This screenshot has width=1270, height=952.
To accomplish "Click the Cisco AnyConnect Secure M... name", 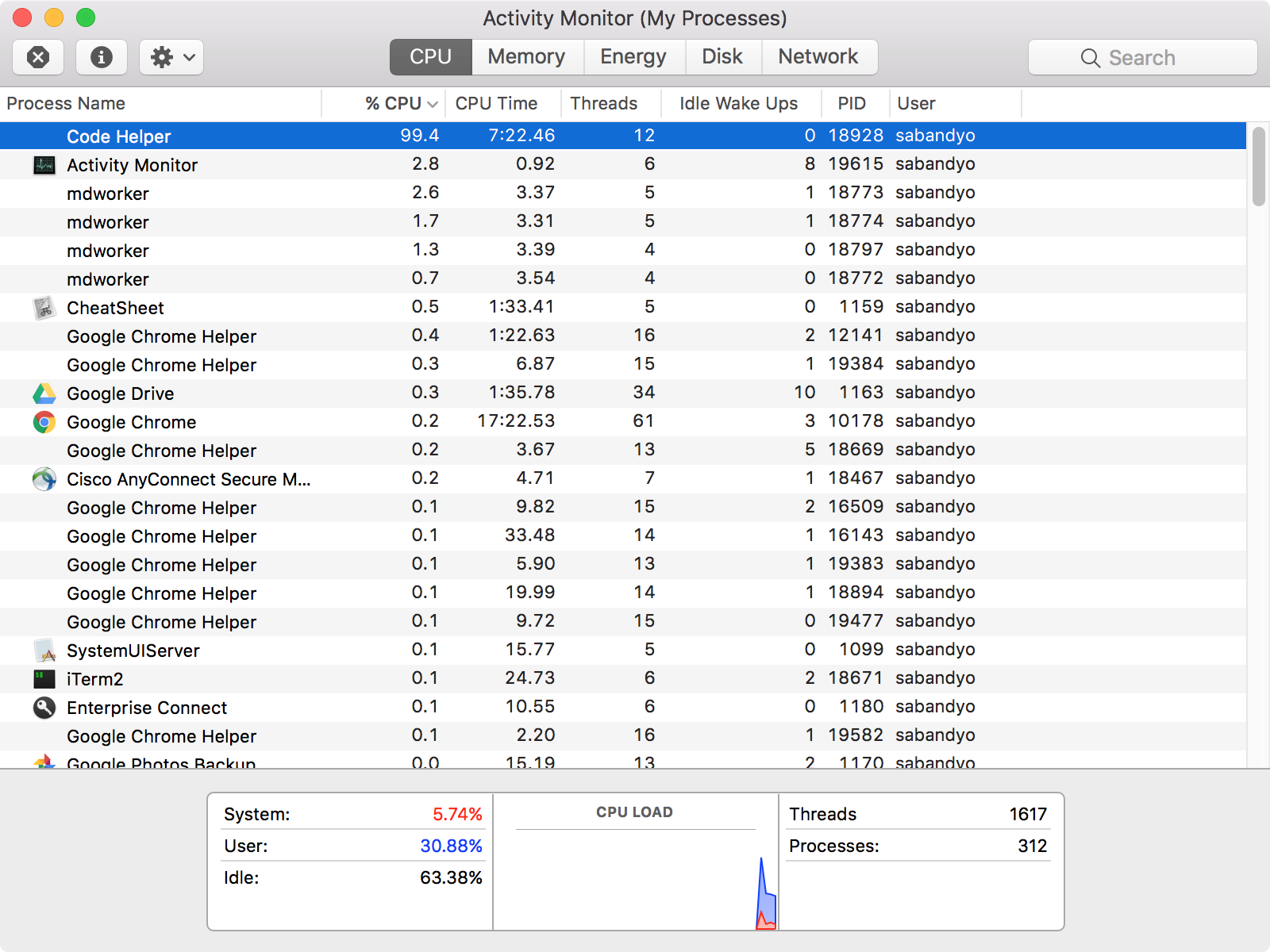I will click(x=189, y=479).
